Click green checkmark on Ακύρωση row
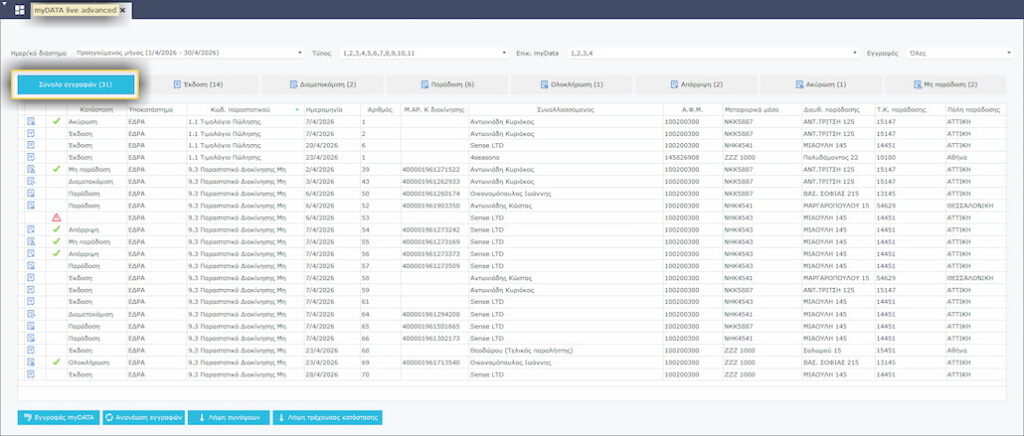This screenshot has width=1024, height=436. pos(56,121)
